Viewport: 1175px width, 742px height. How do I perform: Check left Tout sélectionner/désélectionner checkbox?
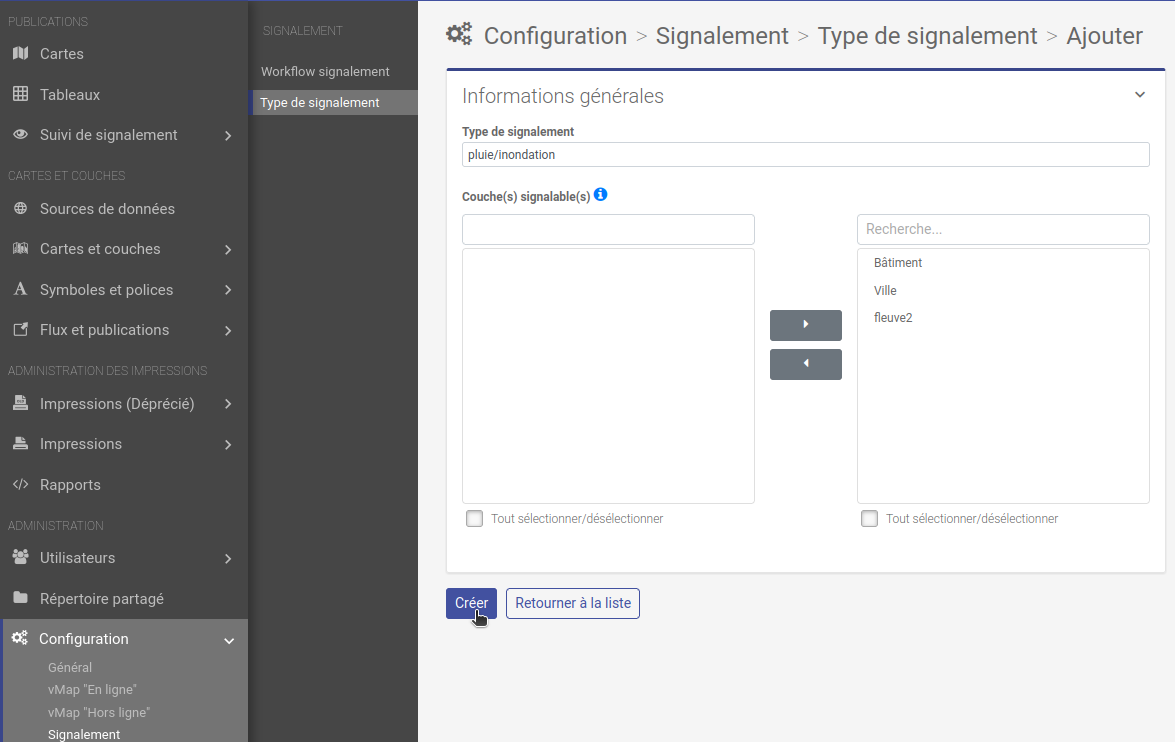point(474,518)
